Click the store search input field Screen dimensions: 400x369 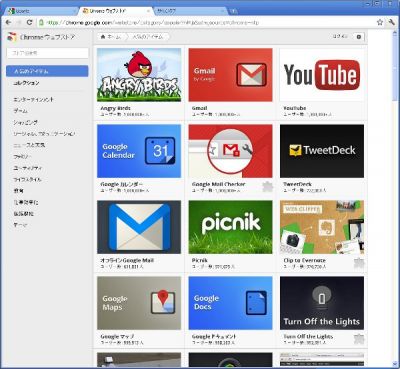[48, 53]
